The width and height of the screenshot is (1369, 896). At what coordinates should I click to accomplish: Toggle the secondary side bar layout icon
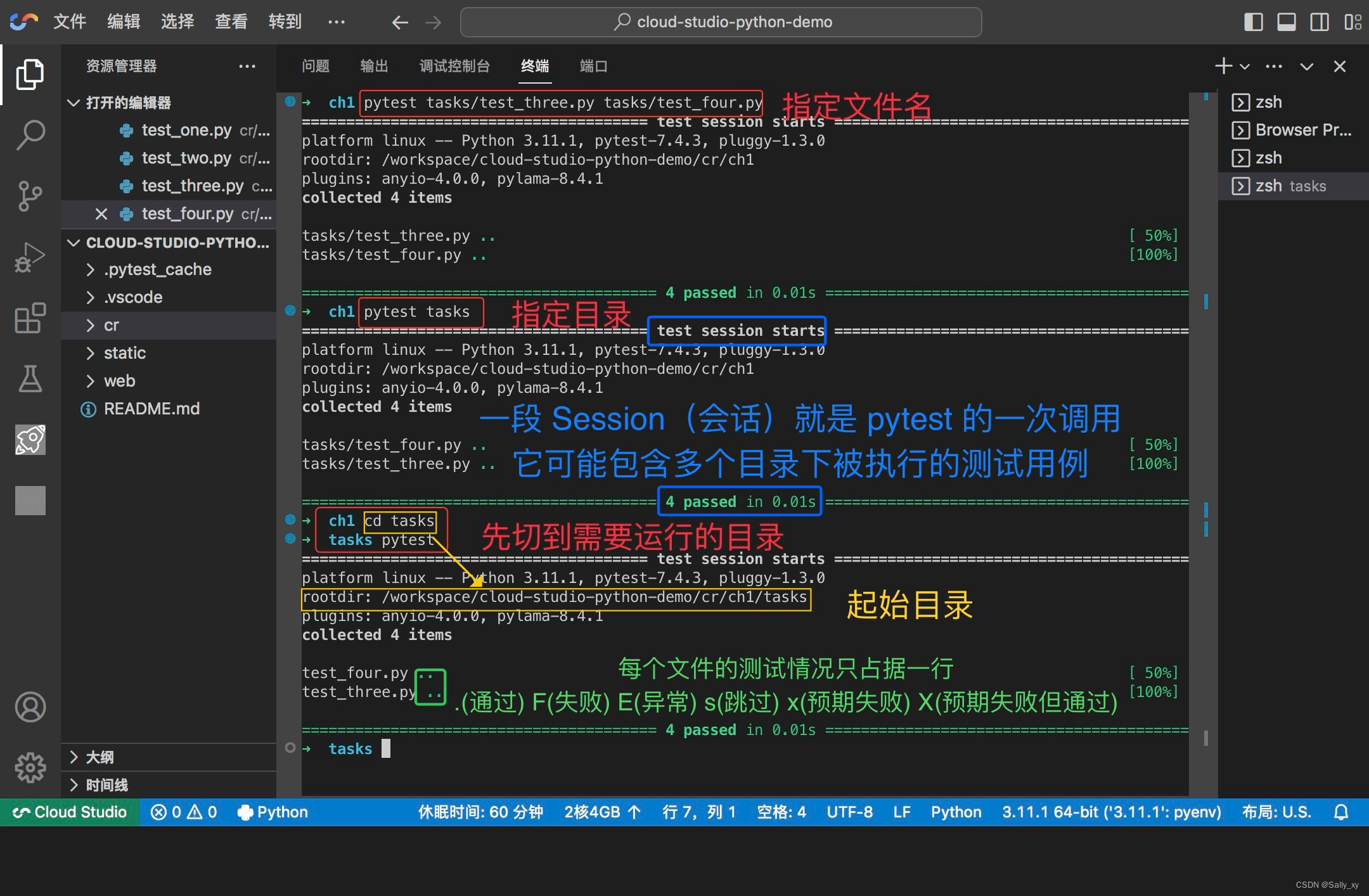(x=1320, y=22)
